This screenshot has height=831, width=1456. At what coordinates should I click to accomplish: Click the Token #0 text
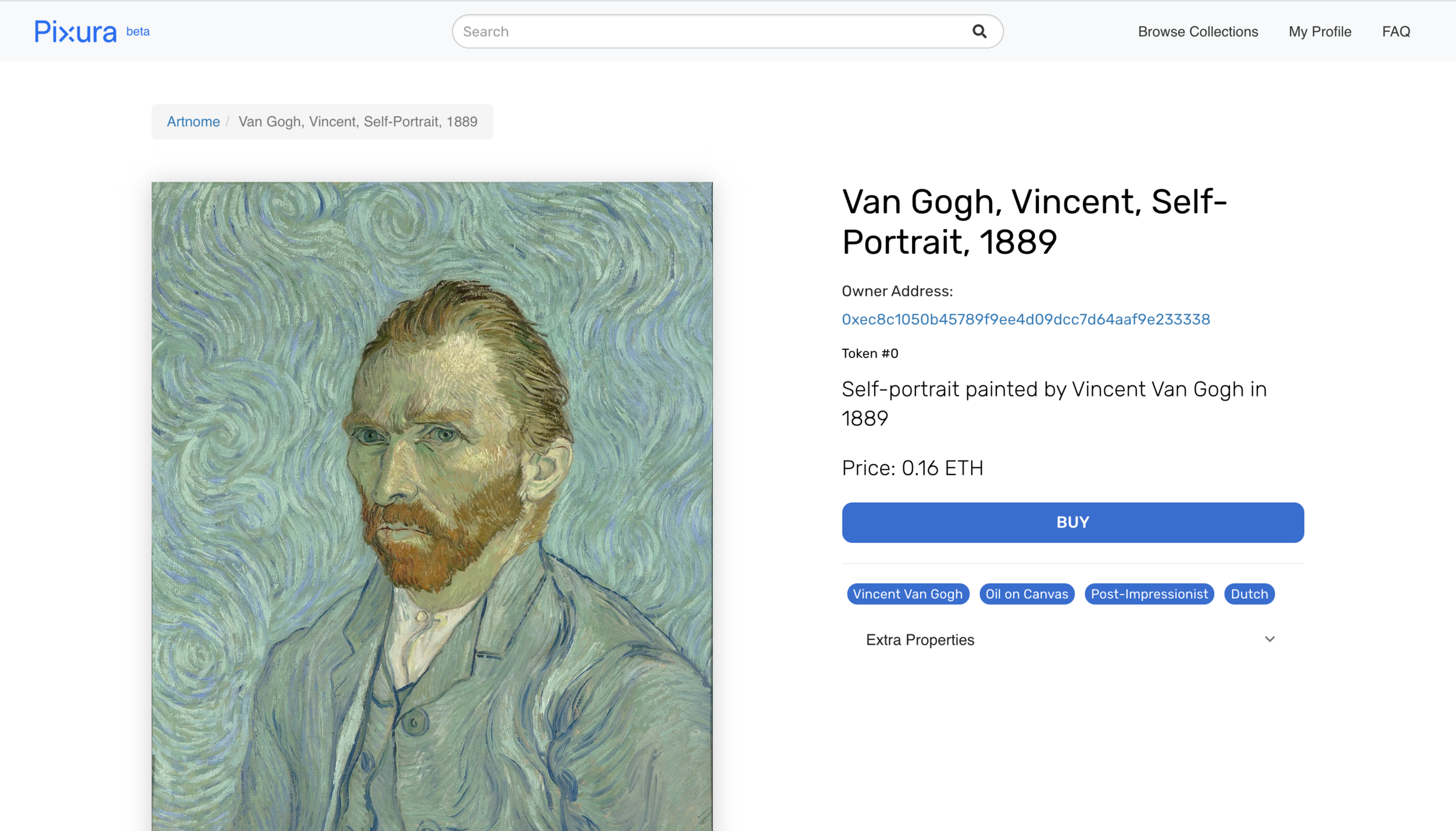click(x=870, y=353)
